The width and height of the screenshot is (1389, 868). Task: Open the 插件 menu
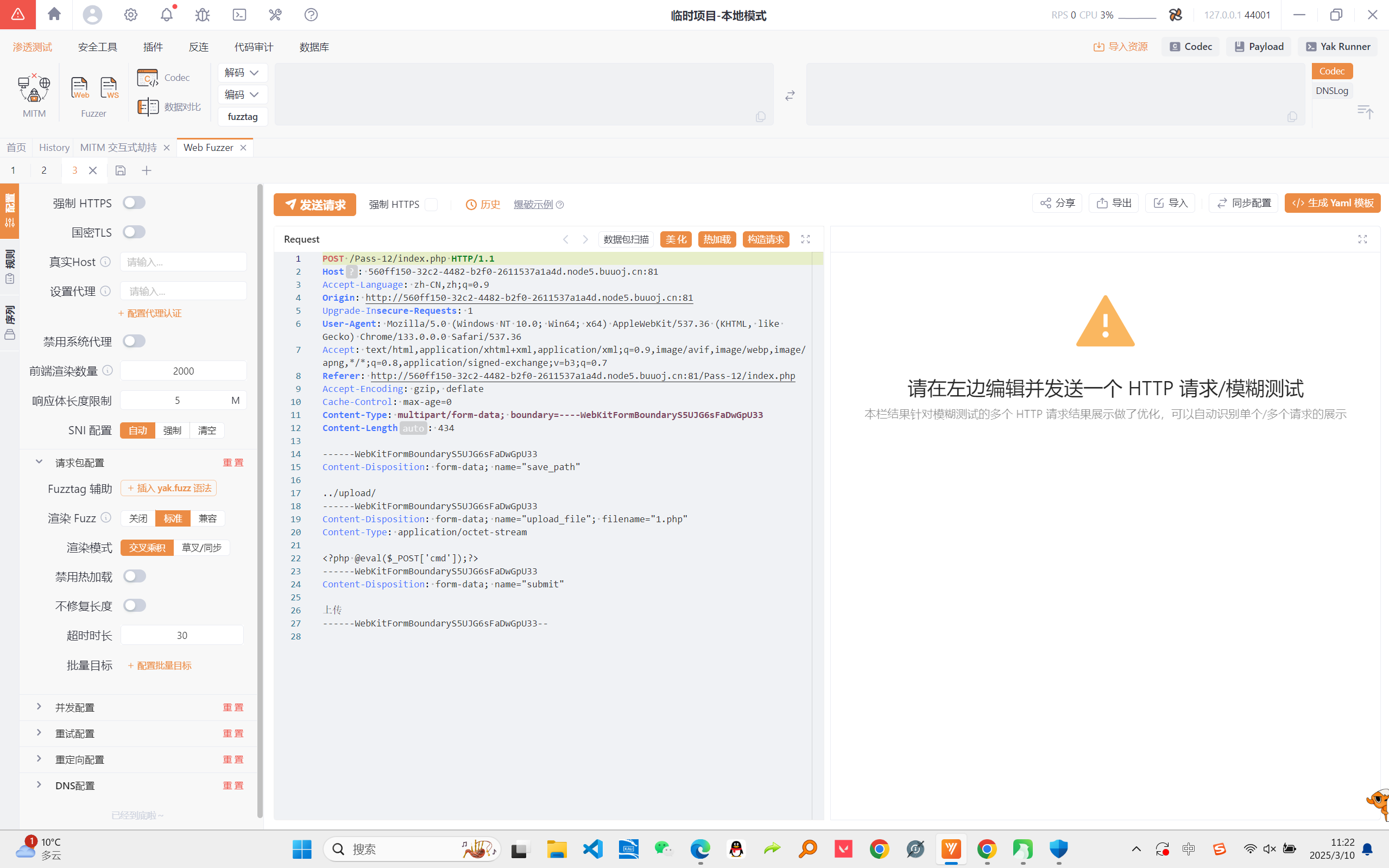pyautogui.click(x=153, y=47)
